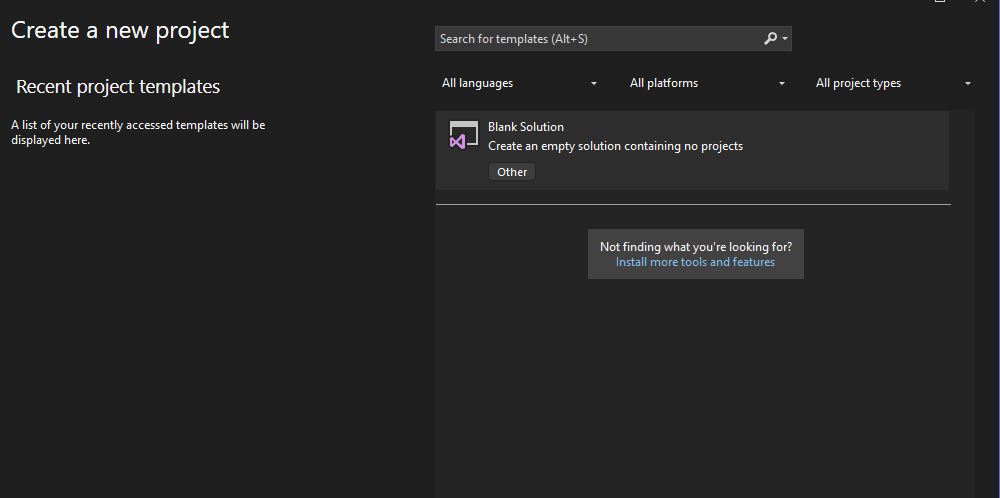Viewport: 1000px width, 498px height.
Task: Expand the All platforms filter
Action: pos(707,83)
